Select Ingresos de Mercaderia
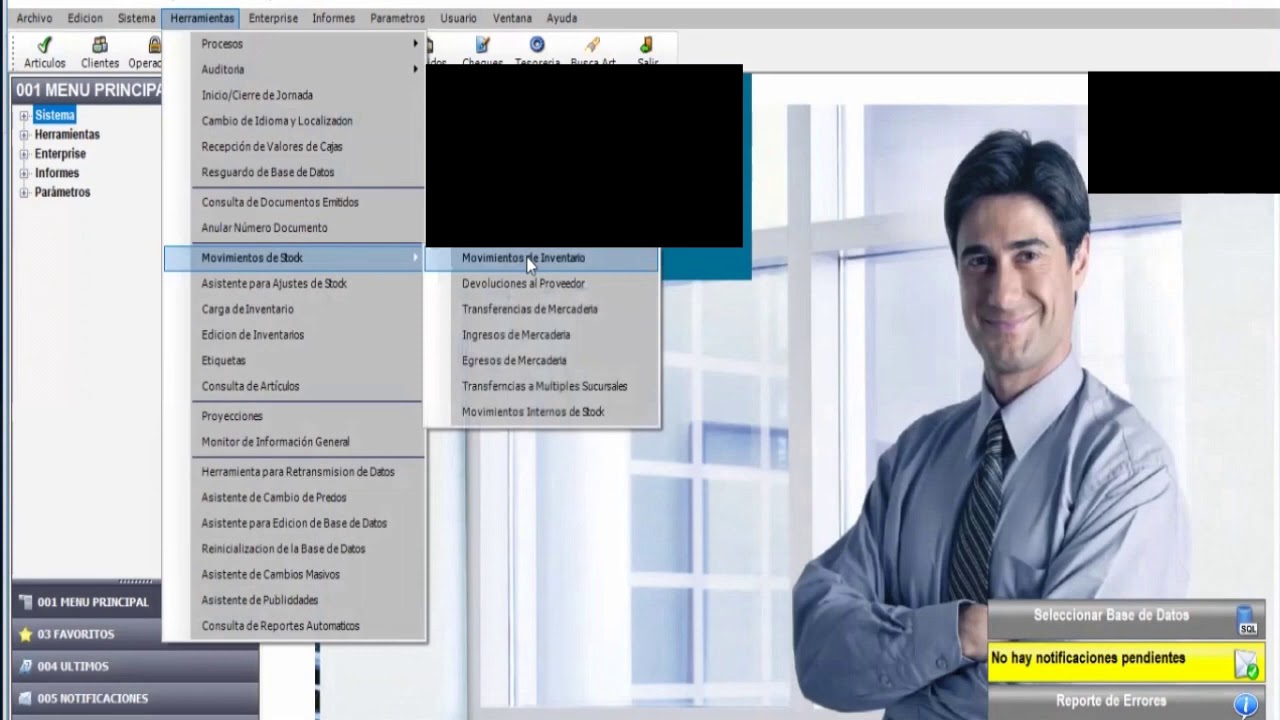The image size is (1280, 720). [x=542, y=335]
